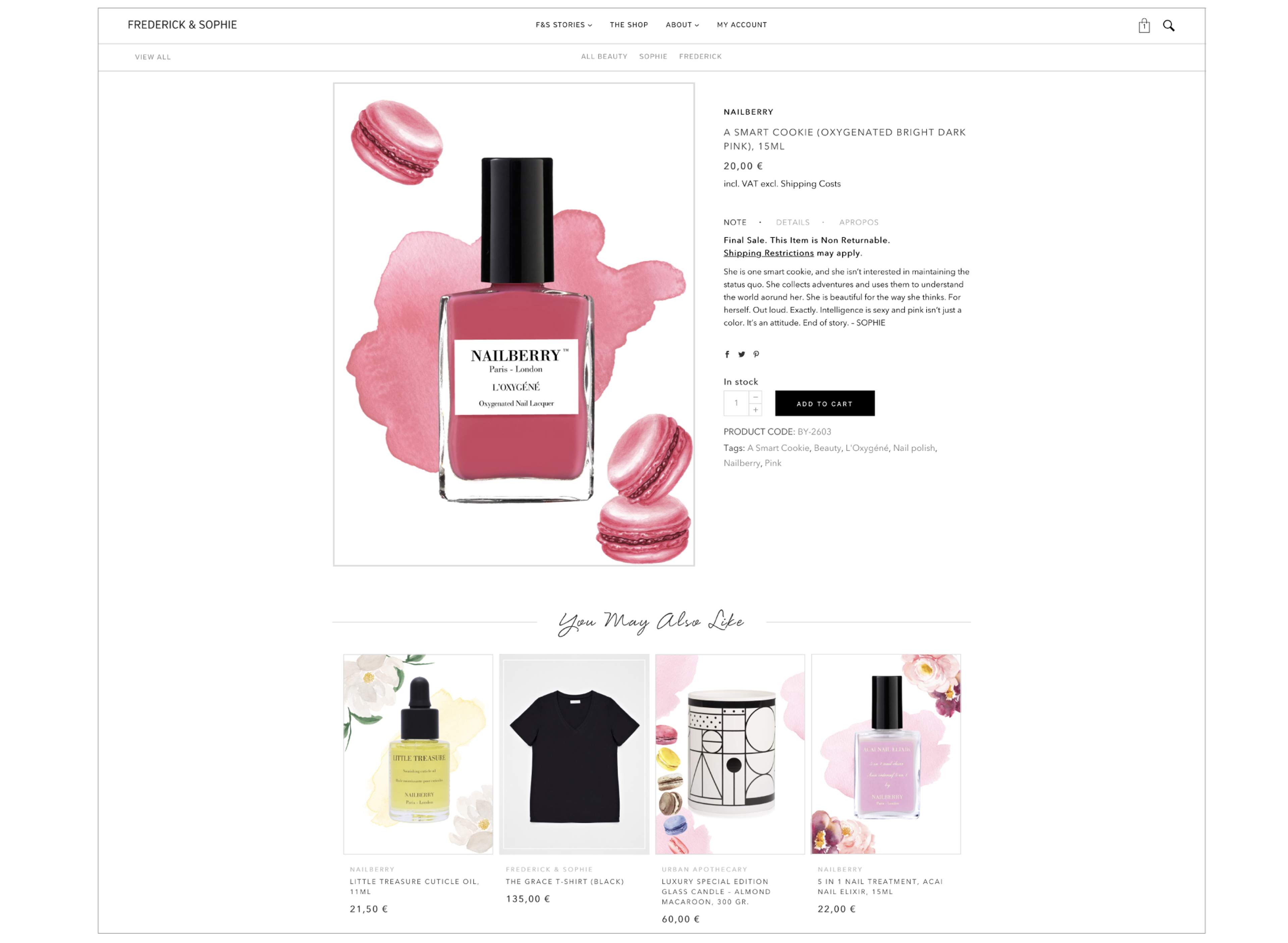Viewport: 1288px width, 943px height.
Task: Open the Grace T-Shirt black thumbnail
Action: 574,754
